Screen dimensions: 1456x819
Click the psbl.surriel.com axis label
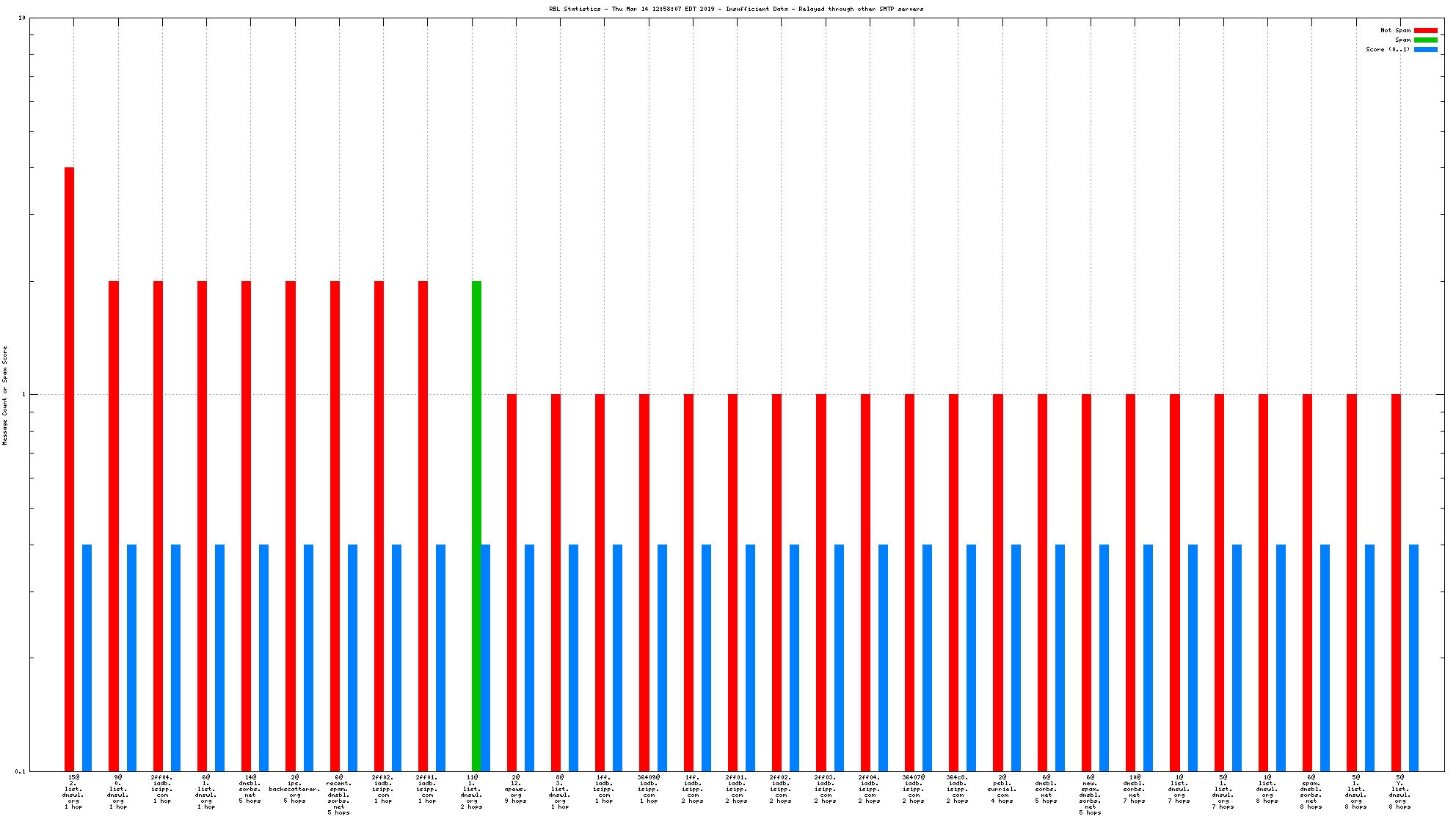coord(1002,789)
